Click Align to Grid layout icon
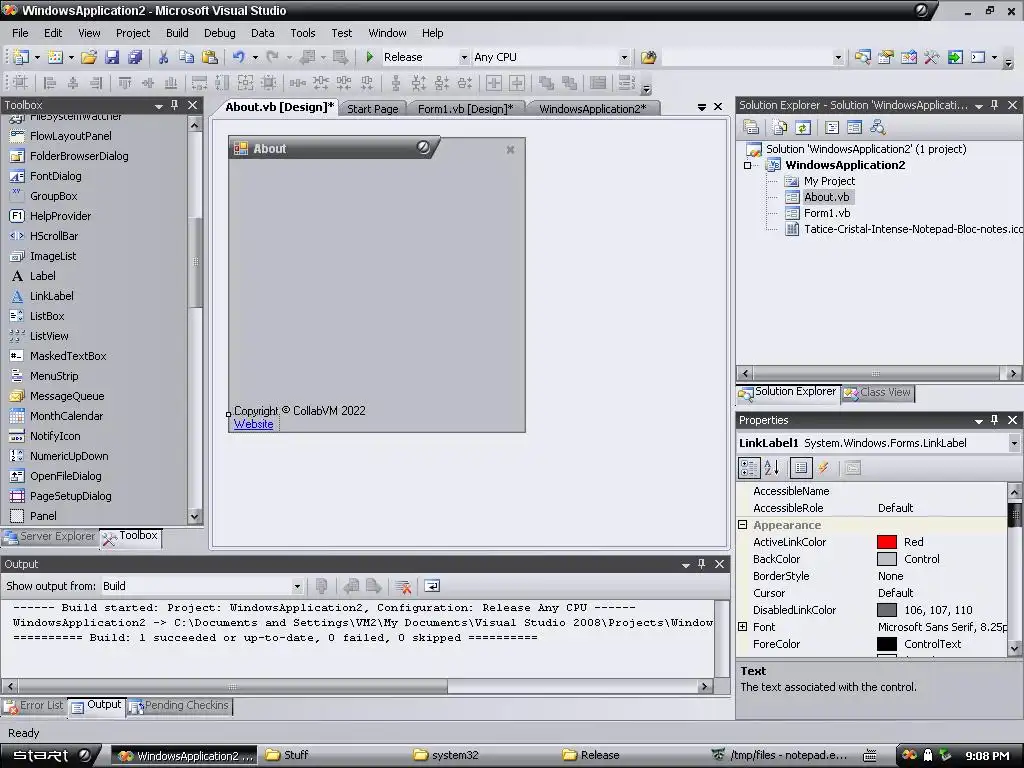 [20, 83]
